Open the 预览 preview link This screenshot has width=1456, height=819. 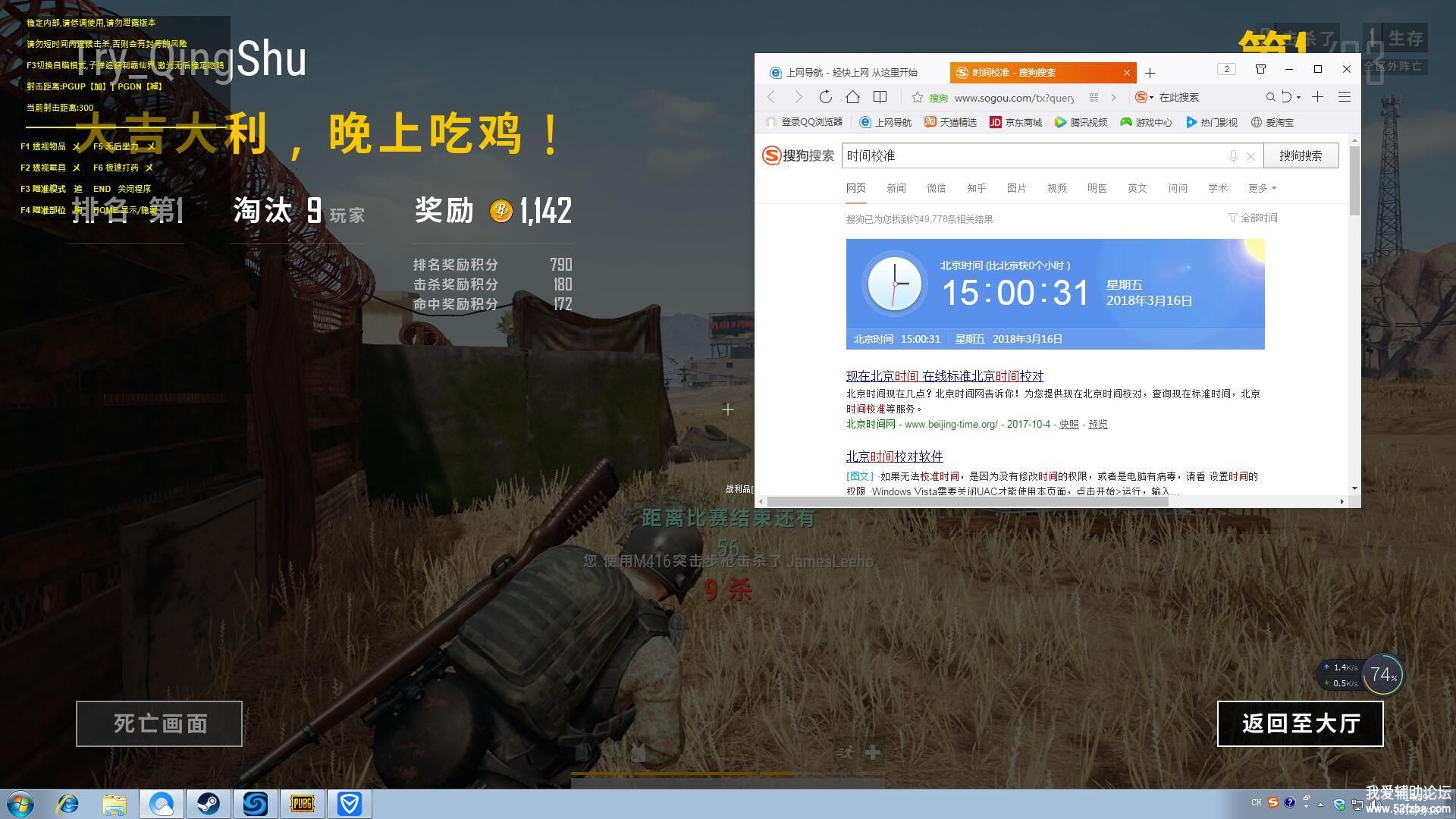coord(1098,425)
